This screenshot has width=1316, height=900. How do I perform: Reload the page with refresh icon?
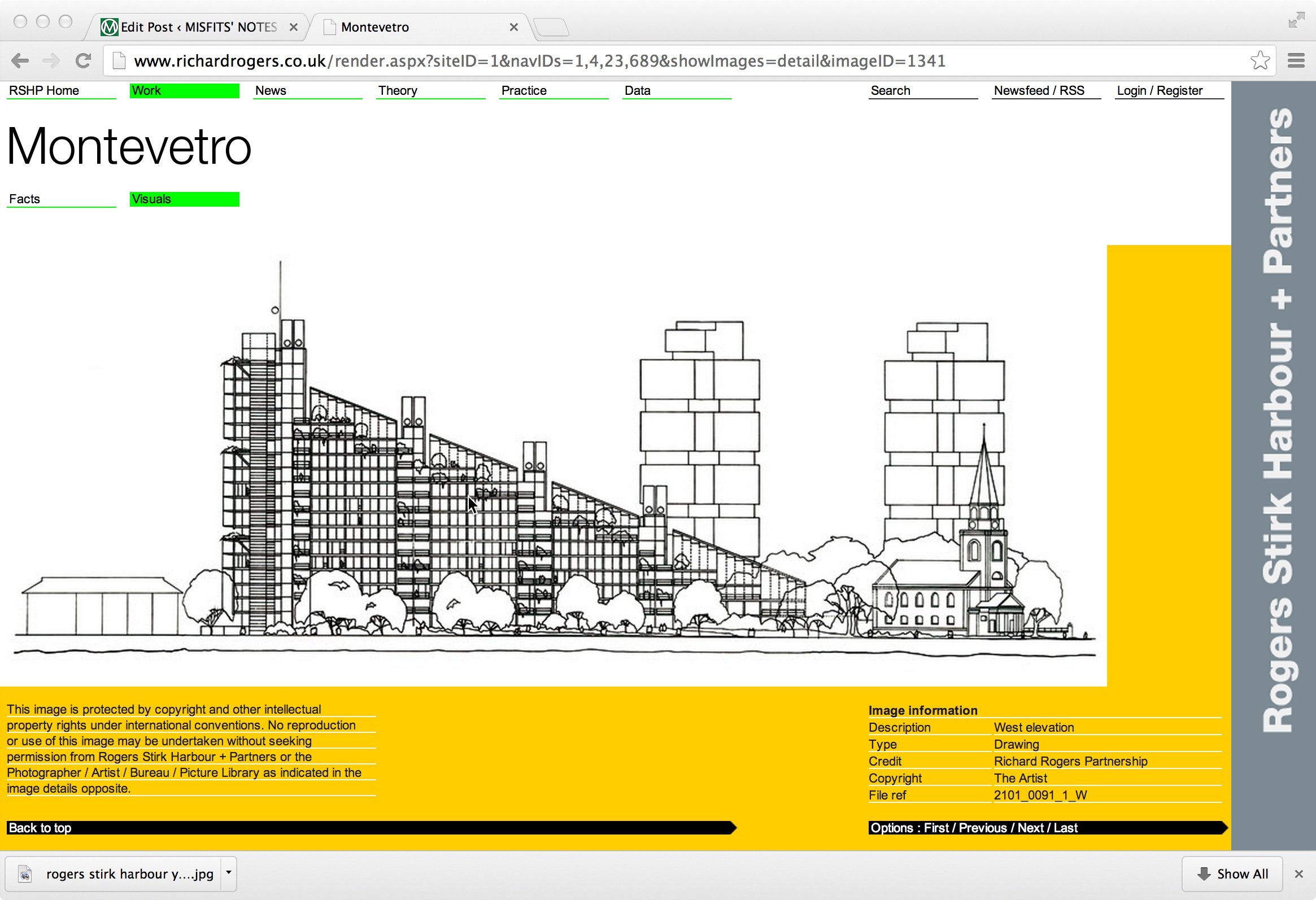(x=83, y=60)
